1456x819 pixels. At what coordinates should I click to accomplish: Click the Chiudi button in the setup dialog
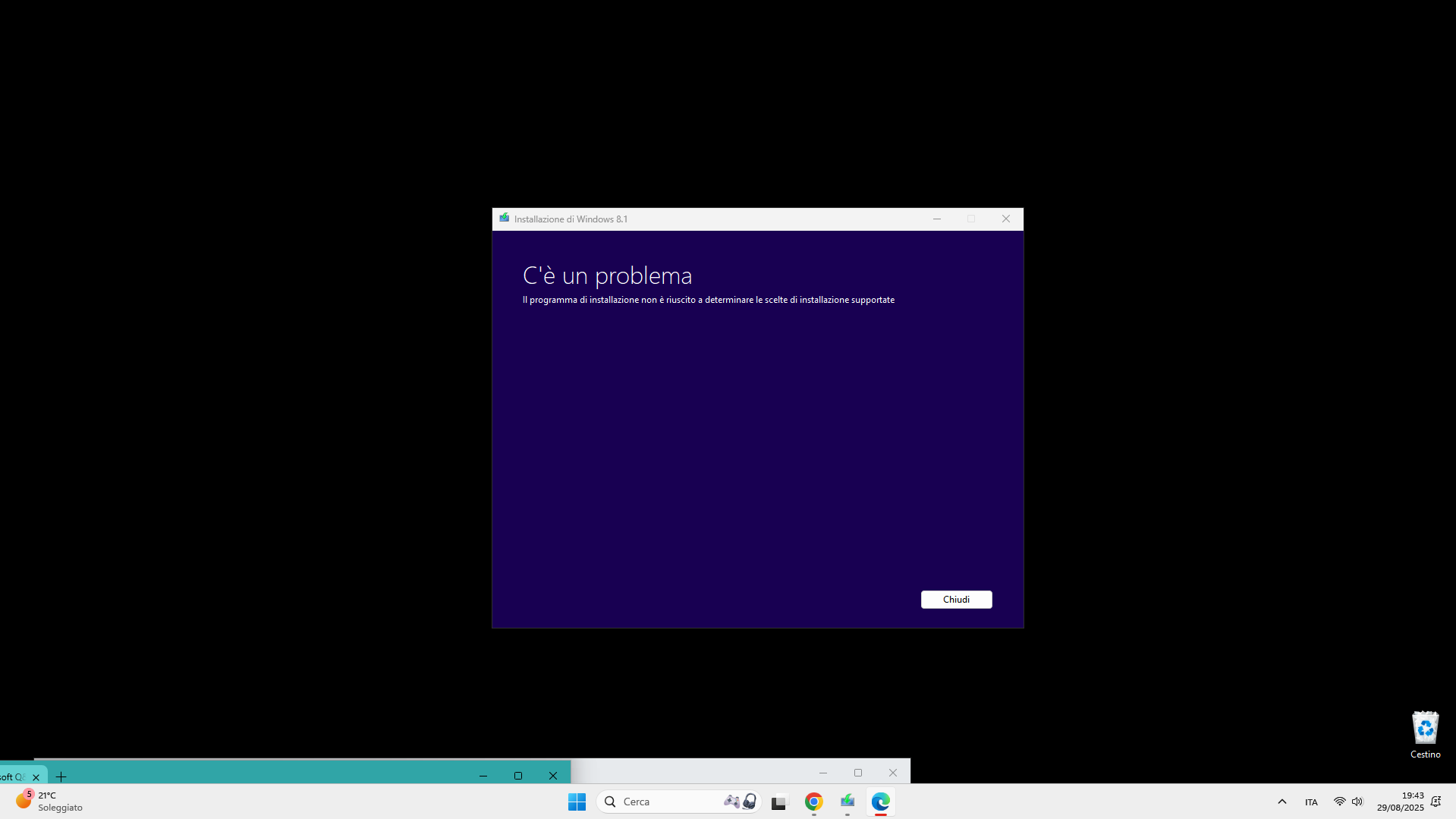click(x=956, y=600)
